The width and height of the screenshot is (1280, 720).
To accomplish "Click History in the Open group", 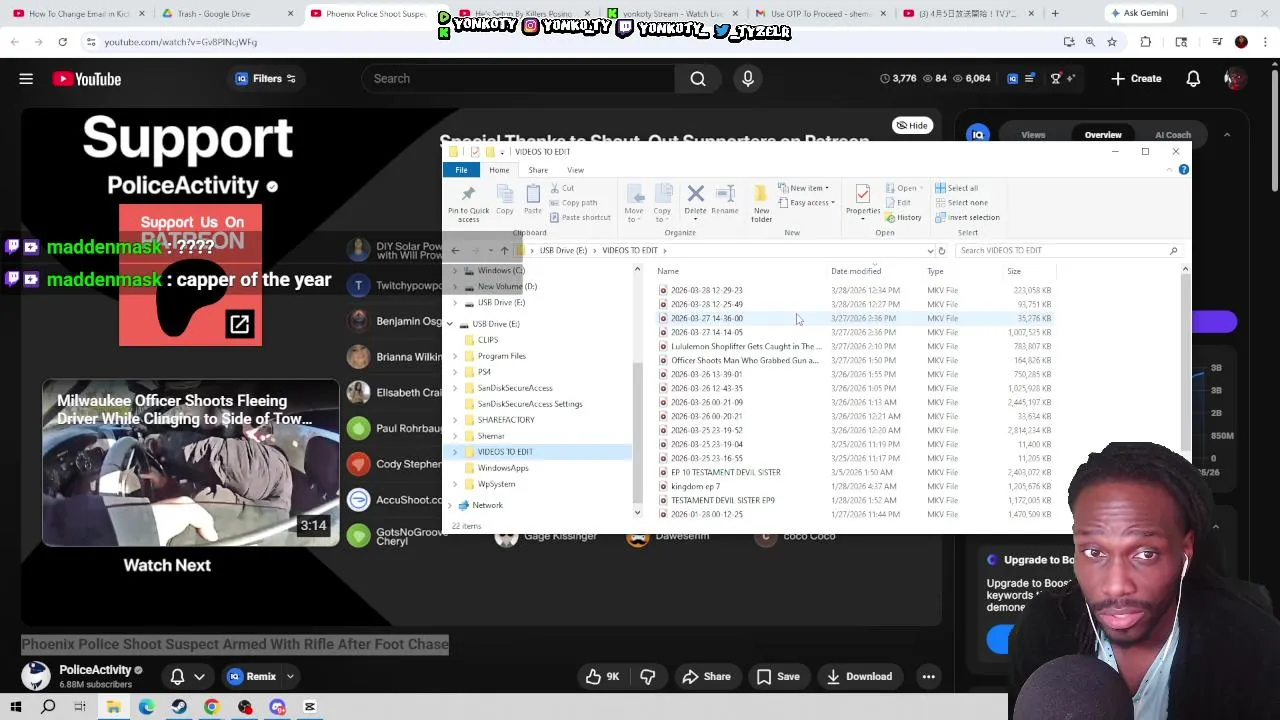I will pyautogui.click(x=904, y=217).
